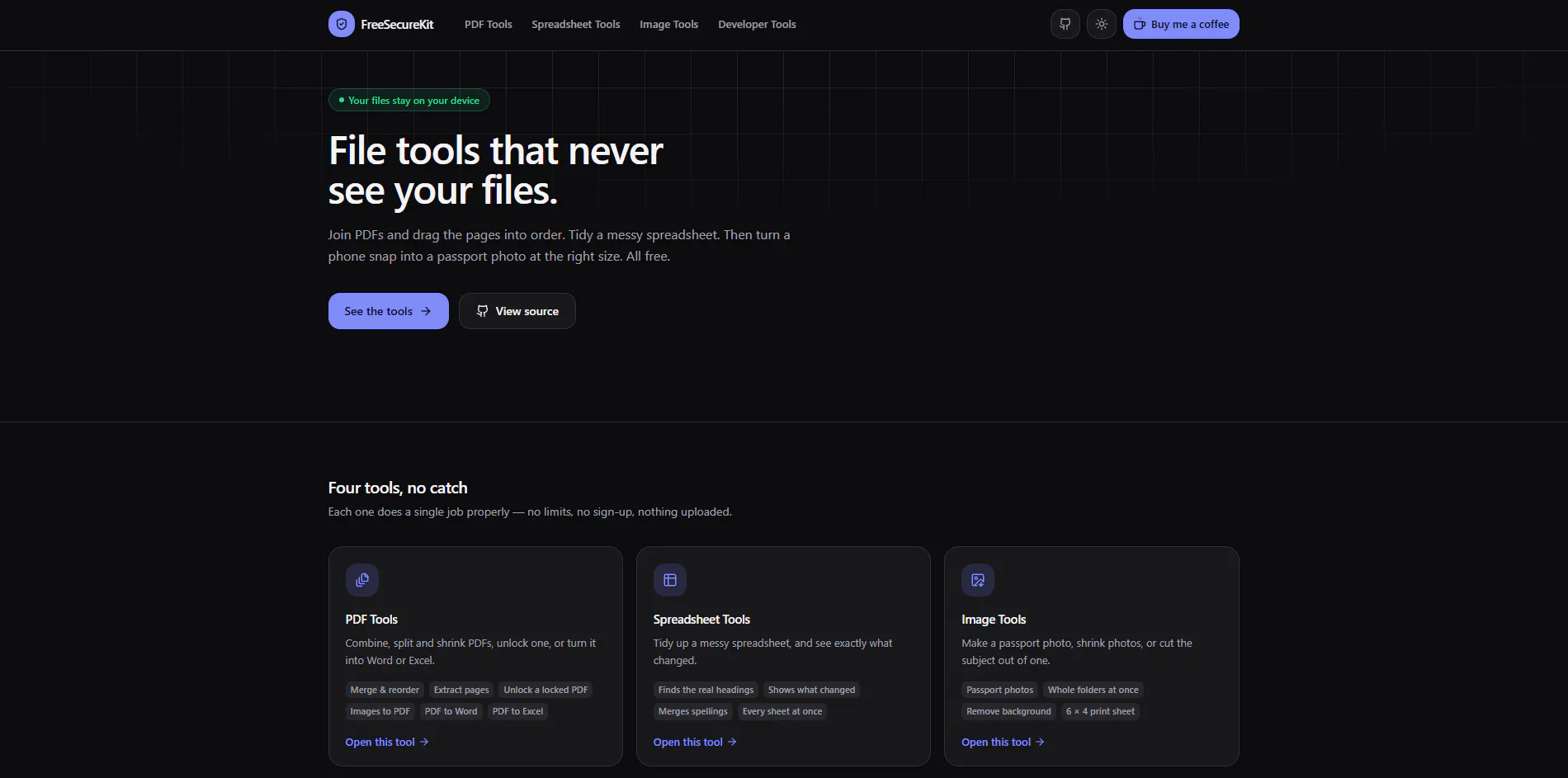This screenshot has width=1568, height=778.
Task: Open the Image Tools menu item
Action: [669, 24]
